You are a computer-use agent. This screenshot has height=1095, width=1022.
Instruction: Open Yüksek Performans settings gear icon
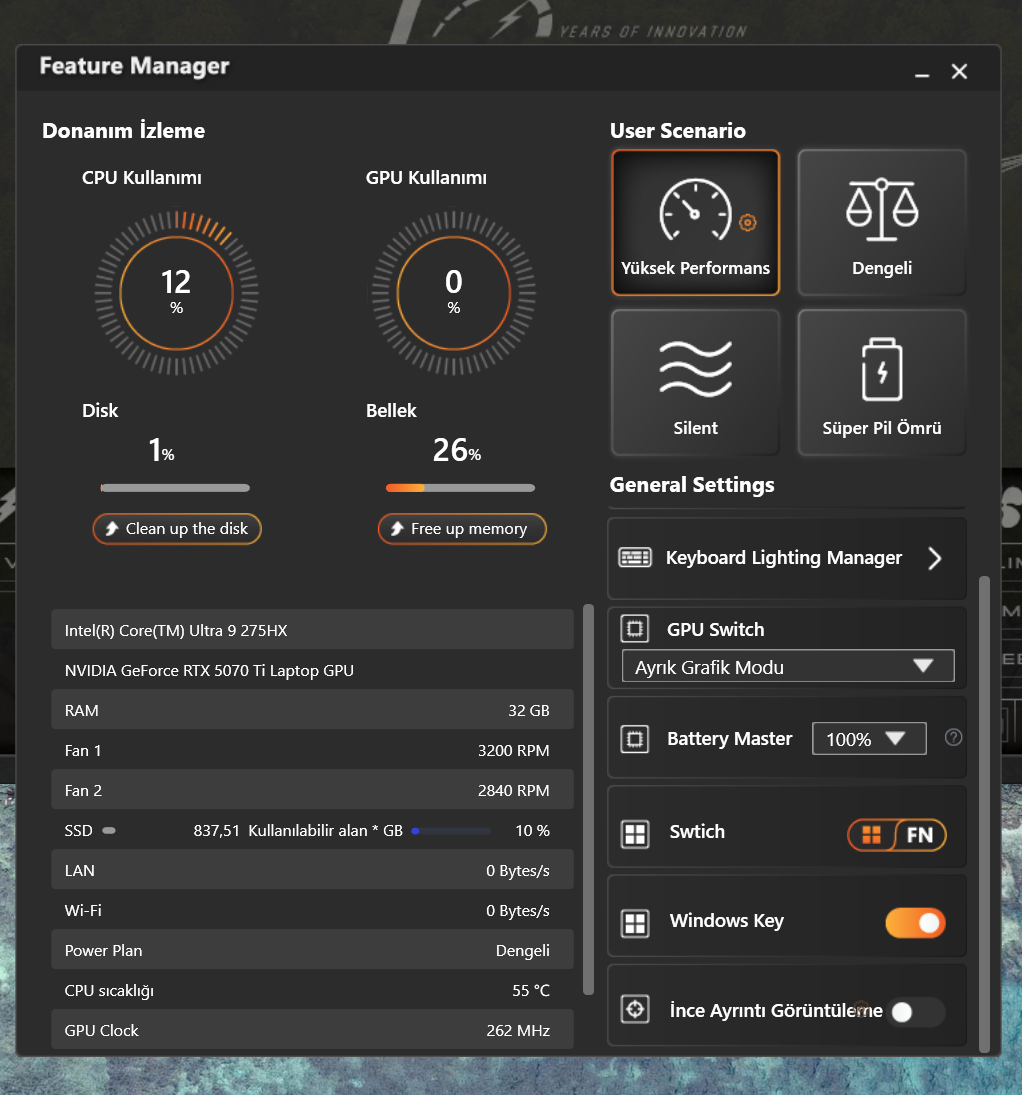pos(747,223)
